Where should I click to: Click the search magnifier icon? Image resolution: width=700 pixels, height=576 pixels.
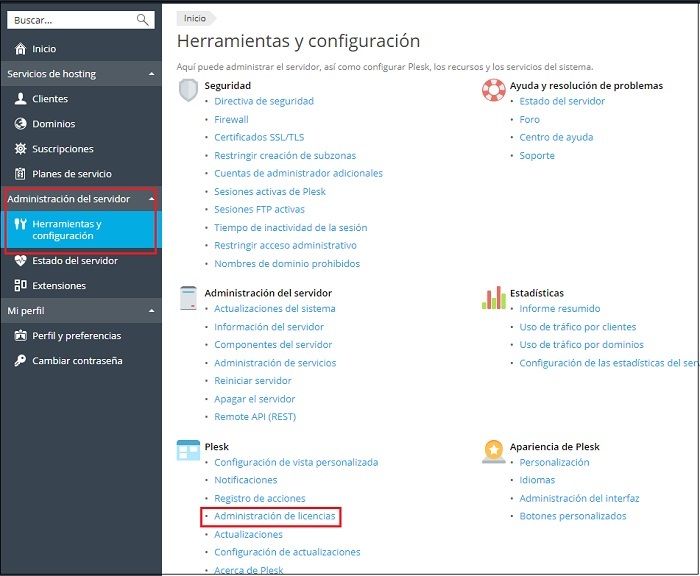click(x=142, y=20)
